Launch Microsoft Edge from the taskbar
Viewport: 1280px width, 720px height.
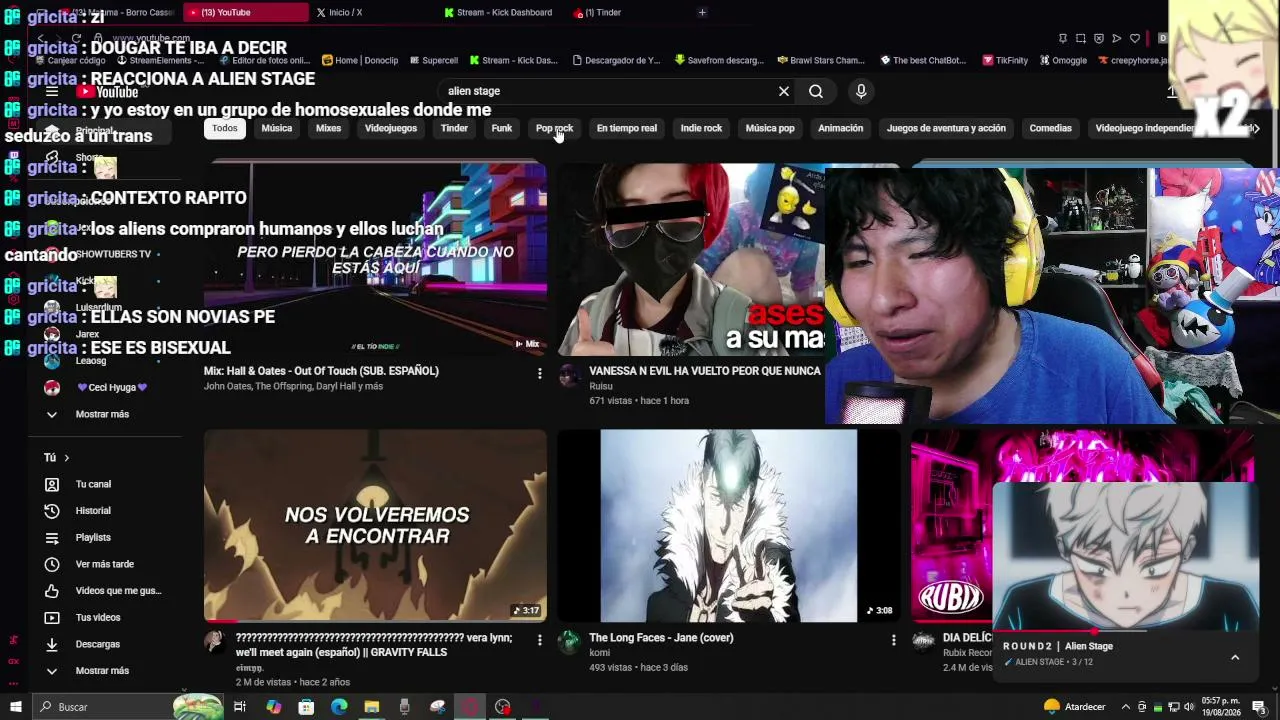[339, 707]
